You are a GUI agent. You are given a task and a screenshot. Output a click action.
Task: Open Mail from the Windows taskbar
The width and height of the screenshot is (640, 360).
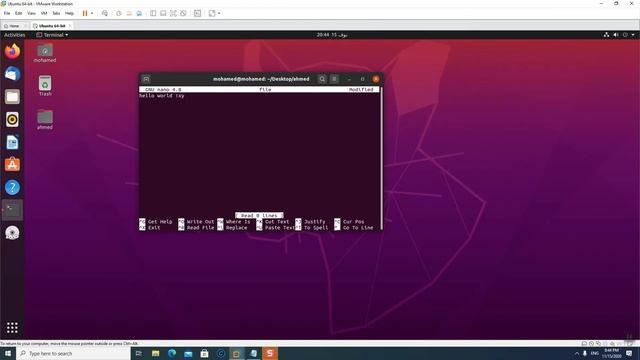pos(188,353)
